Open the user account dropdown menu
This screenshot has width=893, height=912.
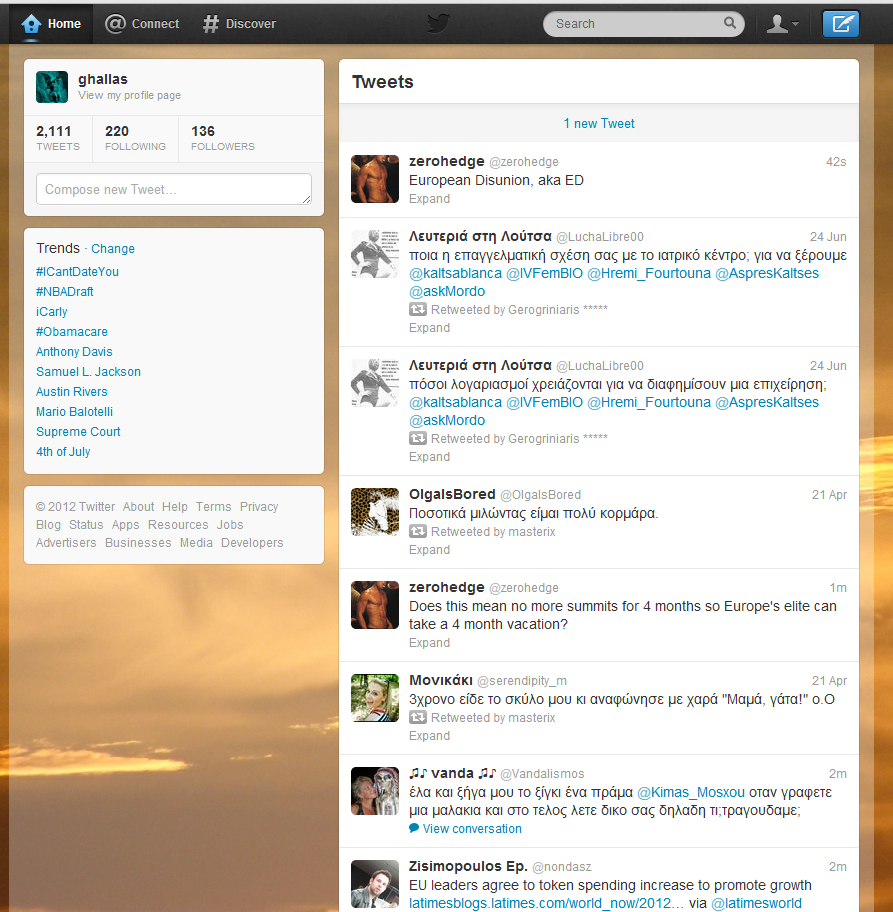(x=782, y=24)
